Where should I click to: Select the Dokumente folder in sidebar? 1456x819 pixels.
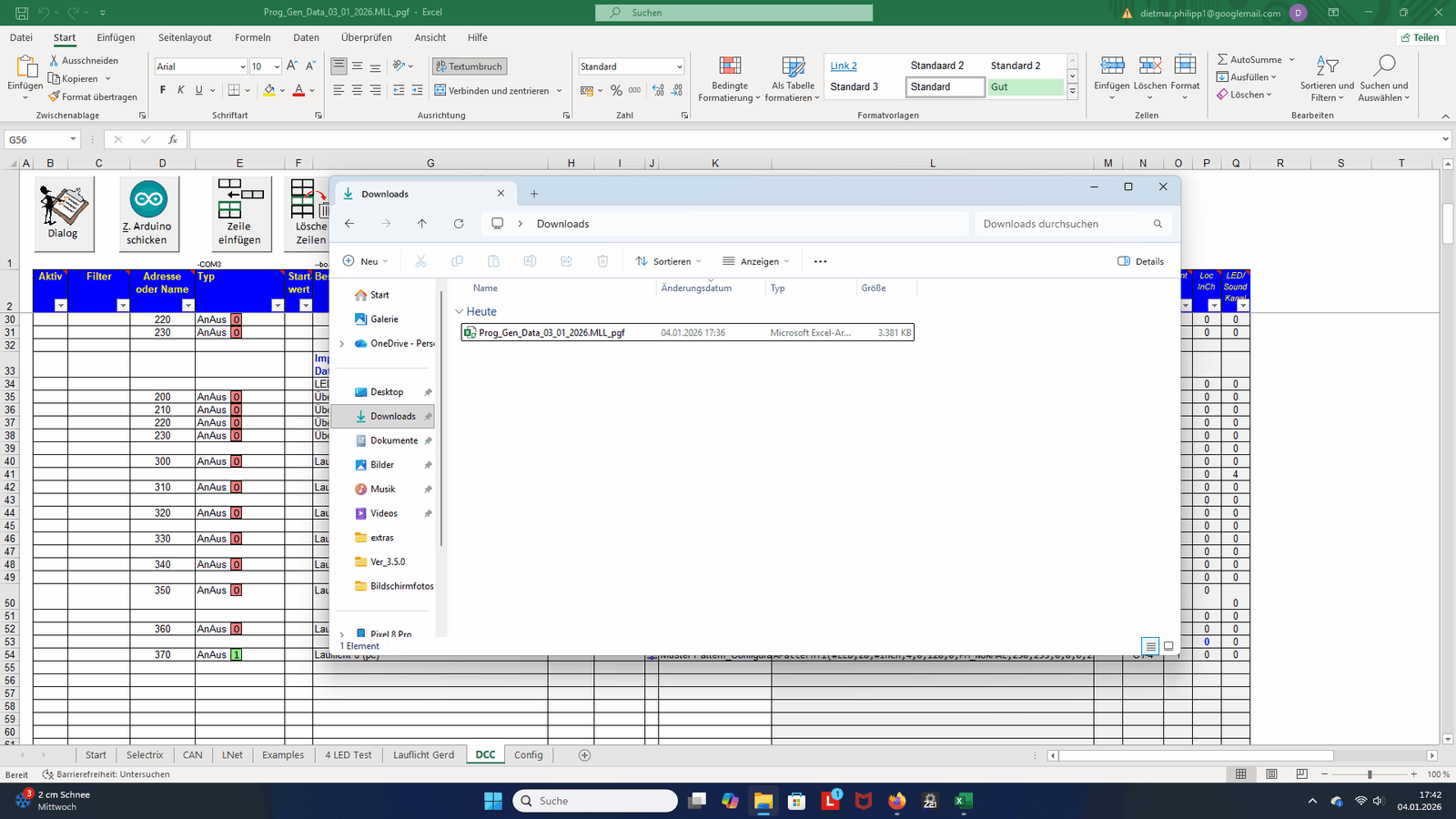click(393, 440)
